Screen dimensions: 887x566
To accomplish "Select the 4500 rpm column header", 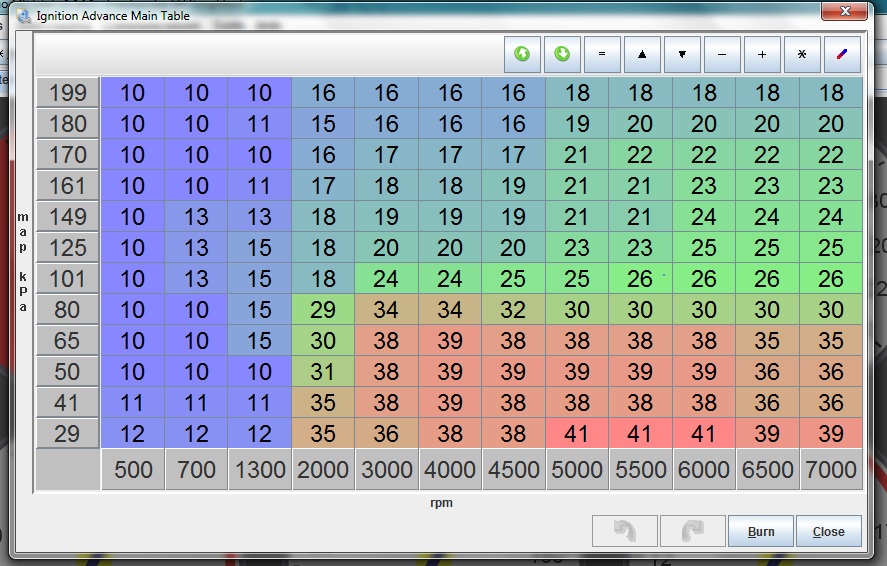I will (514, 469).
